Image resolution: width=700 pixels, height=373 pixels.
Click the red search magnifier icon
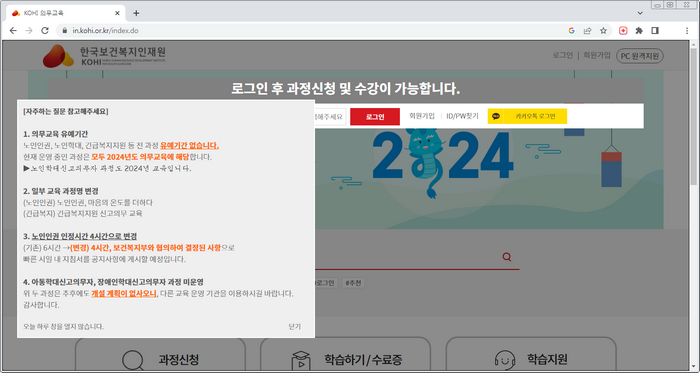506,257
